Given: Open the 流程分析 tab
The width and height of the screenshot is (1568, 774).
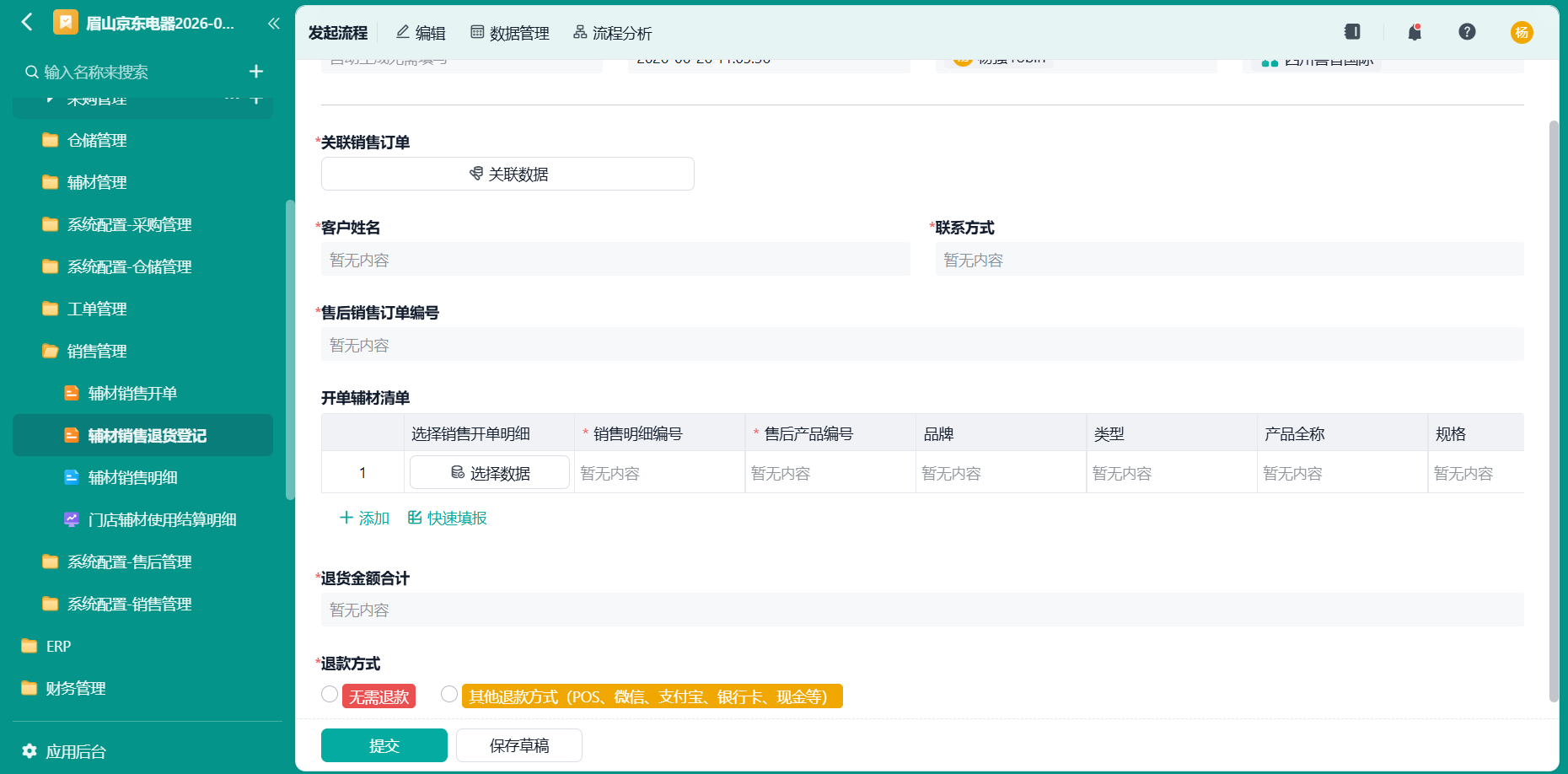Looking at the screenshot, I should pos(612,33).
